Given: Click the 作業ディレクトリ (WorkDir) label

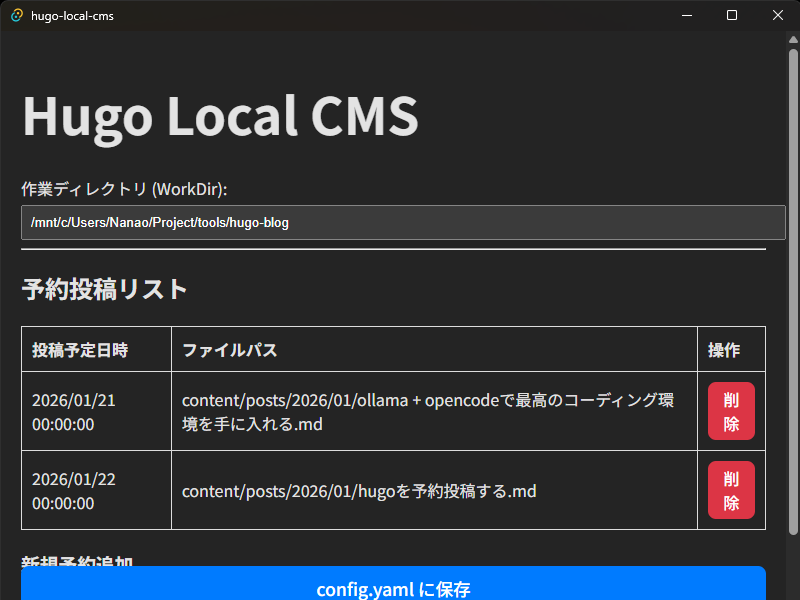Looking at the screenshot, I should point(125,189).
